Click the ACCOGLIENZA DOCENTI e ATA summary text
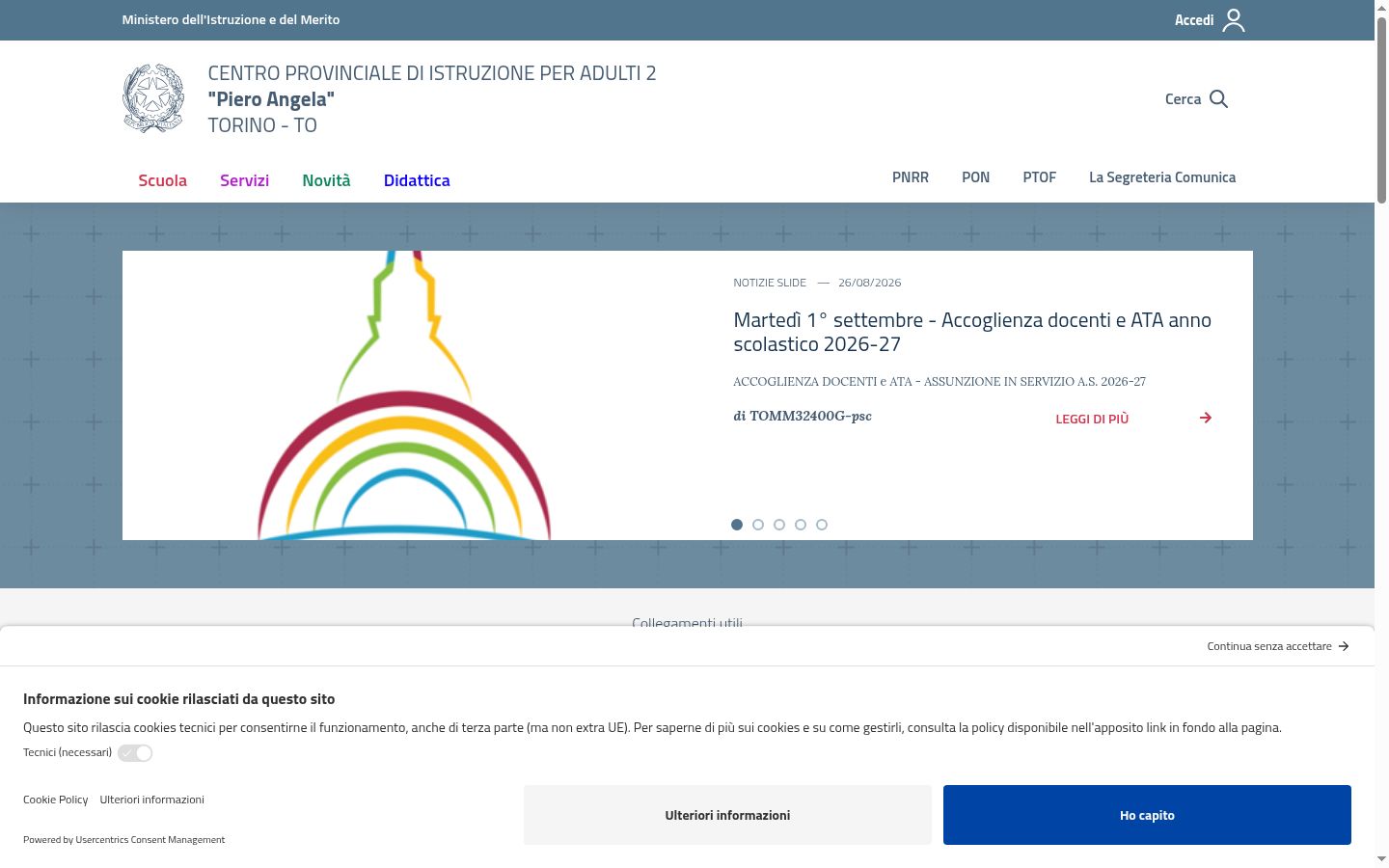This screenshot has height=868, width=1389. coord(940,381)
